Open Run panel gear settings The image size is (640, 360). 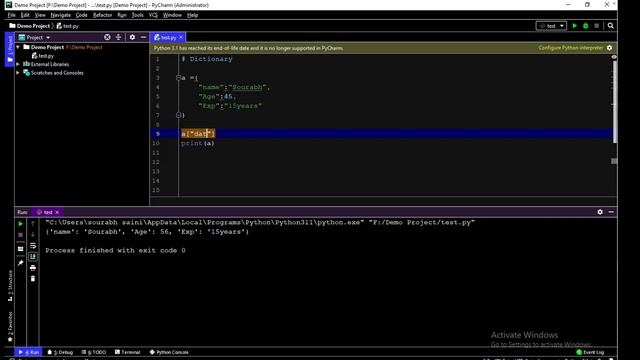(600, 212)
